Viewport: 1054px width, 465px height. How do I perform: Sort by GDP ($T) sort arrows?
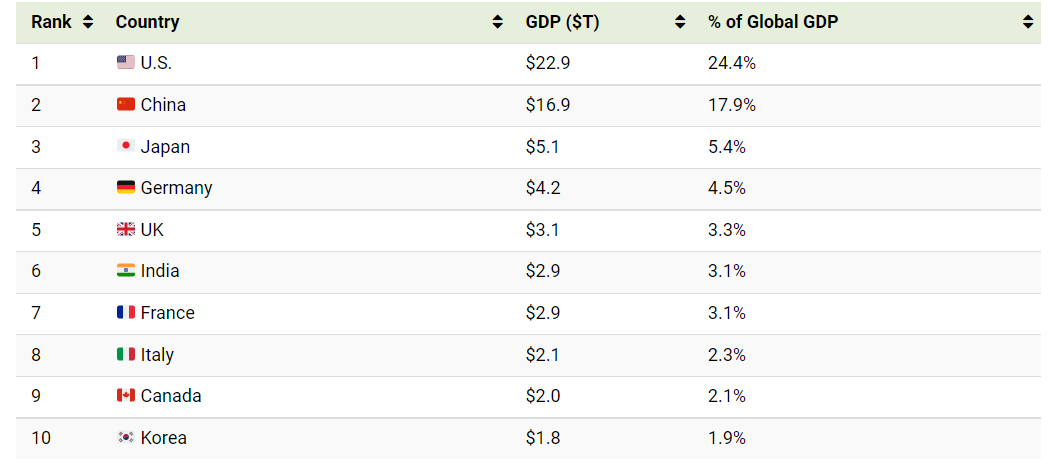coord(680,22)
